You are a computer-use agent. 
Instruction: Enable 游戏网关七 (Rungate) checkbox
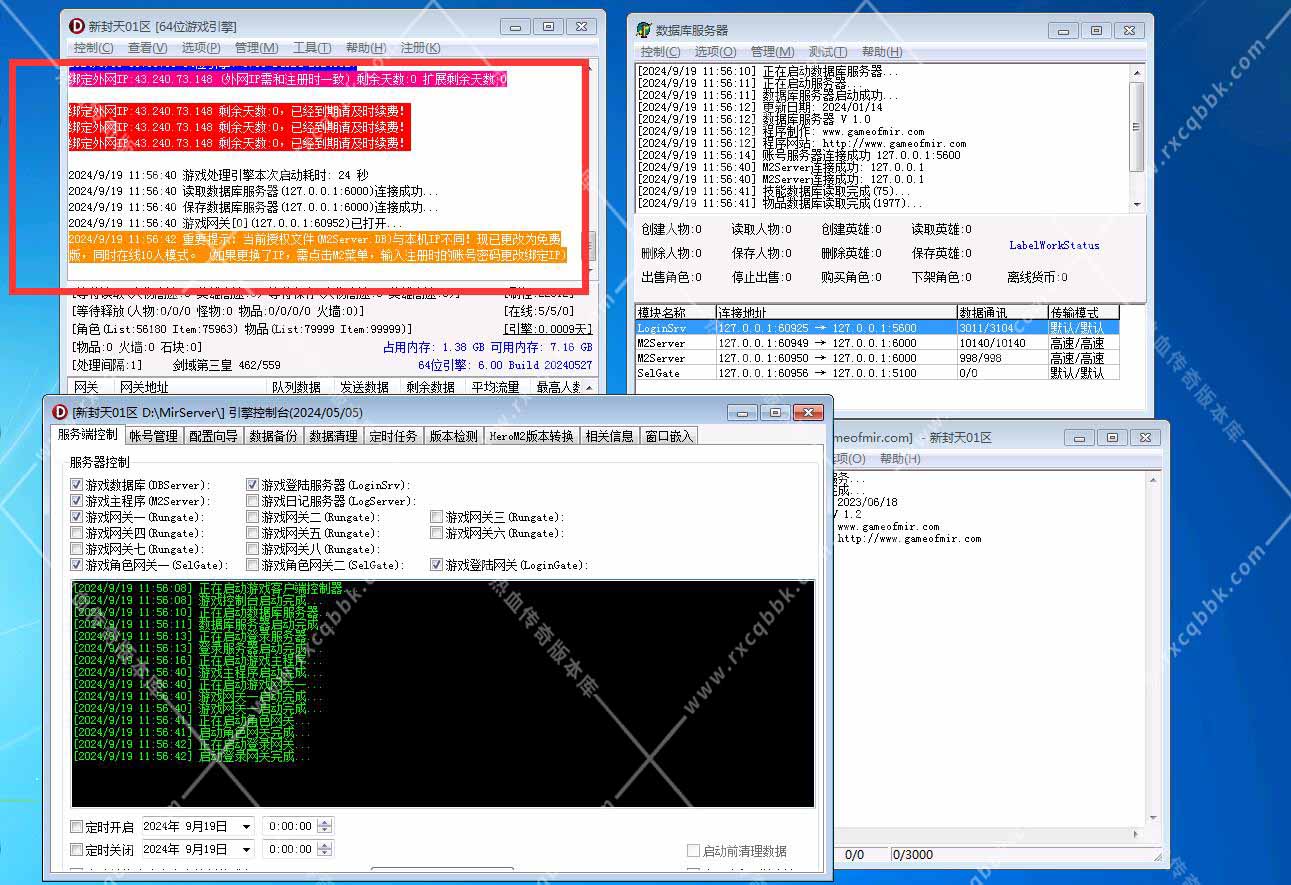click(77, 549)
